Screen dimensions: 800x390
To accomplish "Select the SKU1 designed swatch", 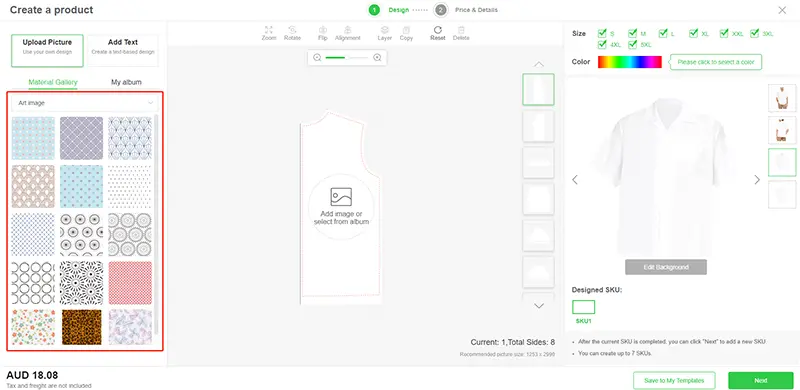I will [x=583, y=307].
